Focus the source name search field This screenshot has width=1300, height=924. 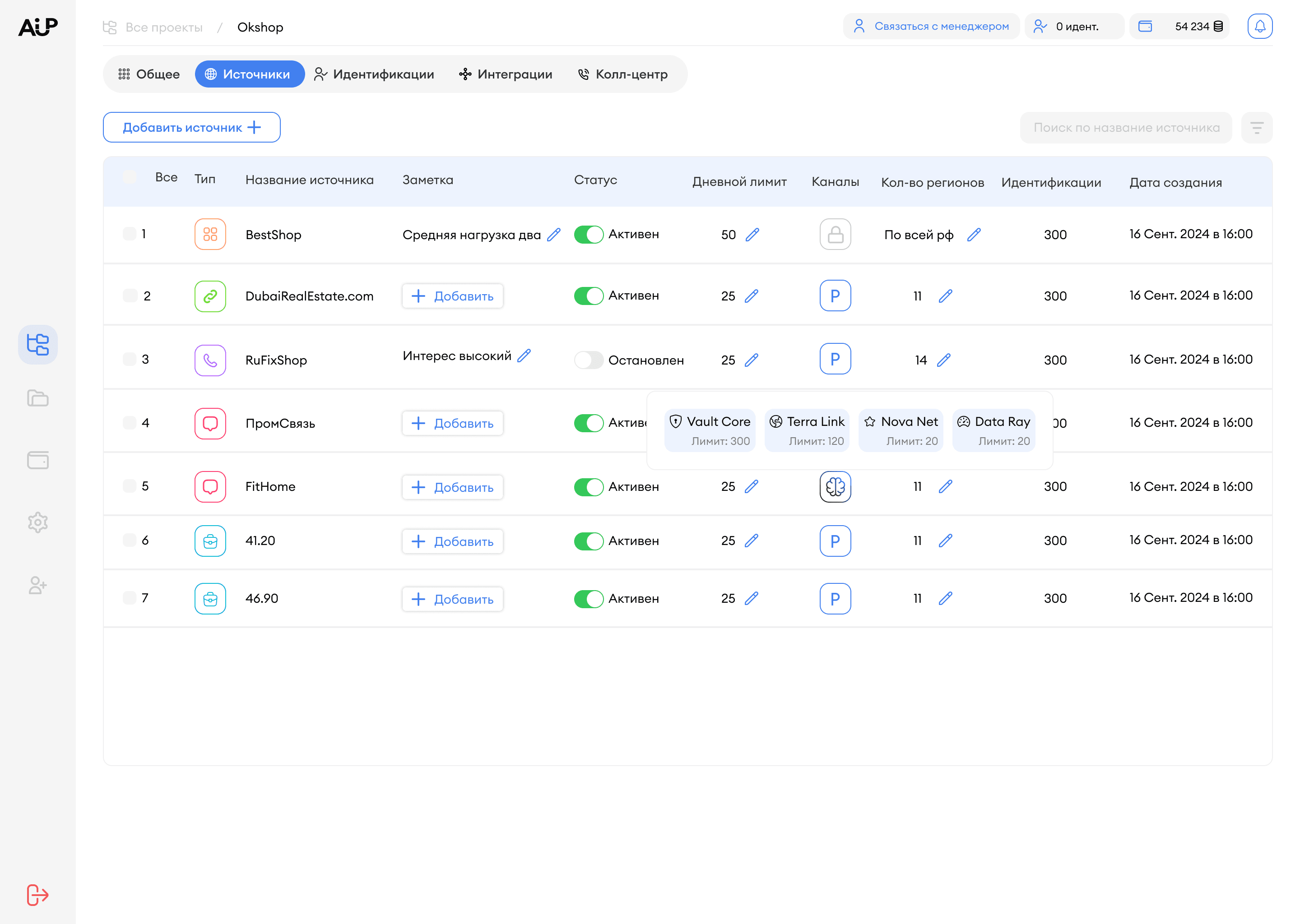(1125, 127)
